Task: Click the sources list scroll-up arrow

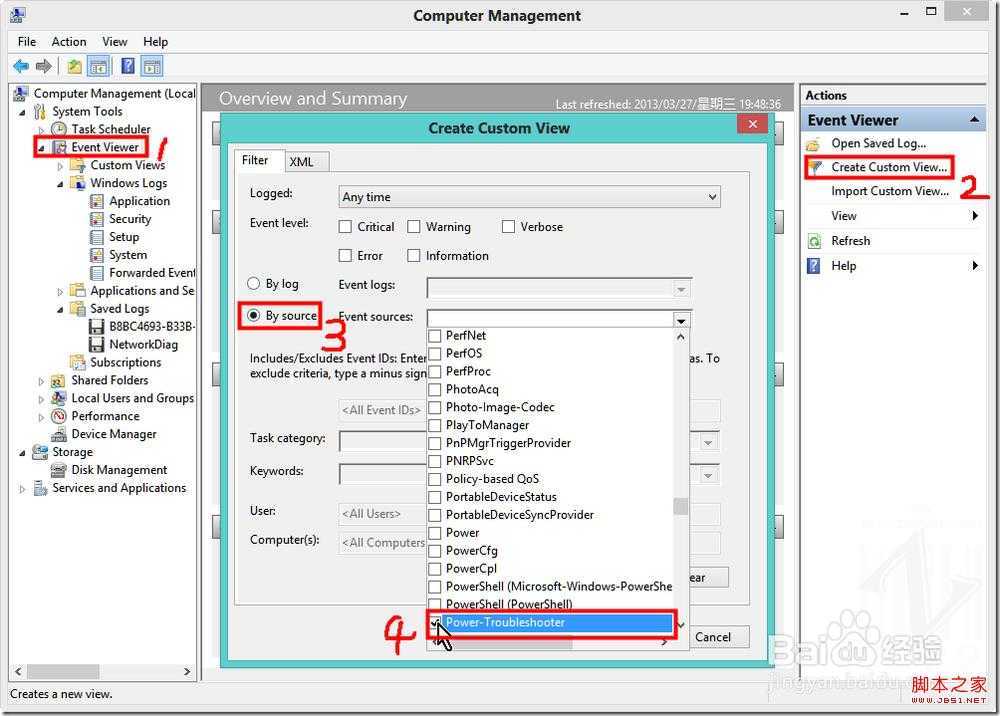Action: [680, 337]
